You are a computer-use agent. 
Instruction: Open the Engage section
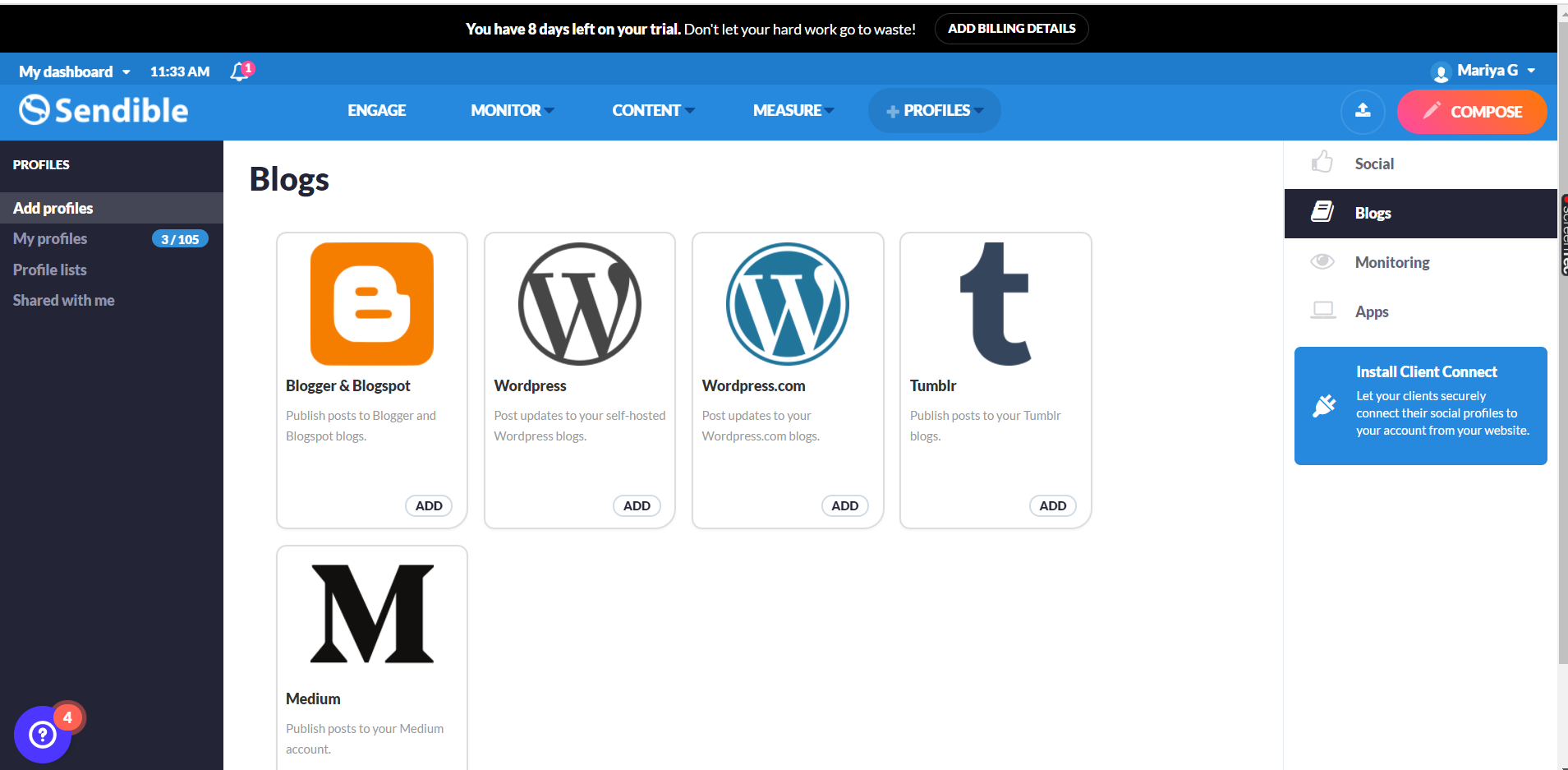click(x=377, y=110)
